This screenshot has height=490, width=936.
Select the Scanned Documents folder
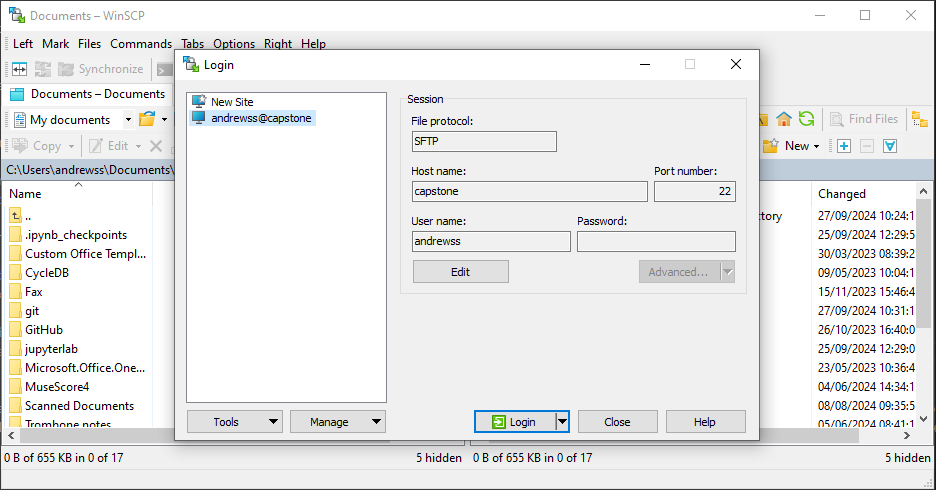(72, 406)
